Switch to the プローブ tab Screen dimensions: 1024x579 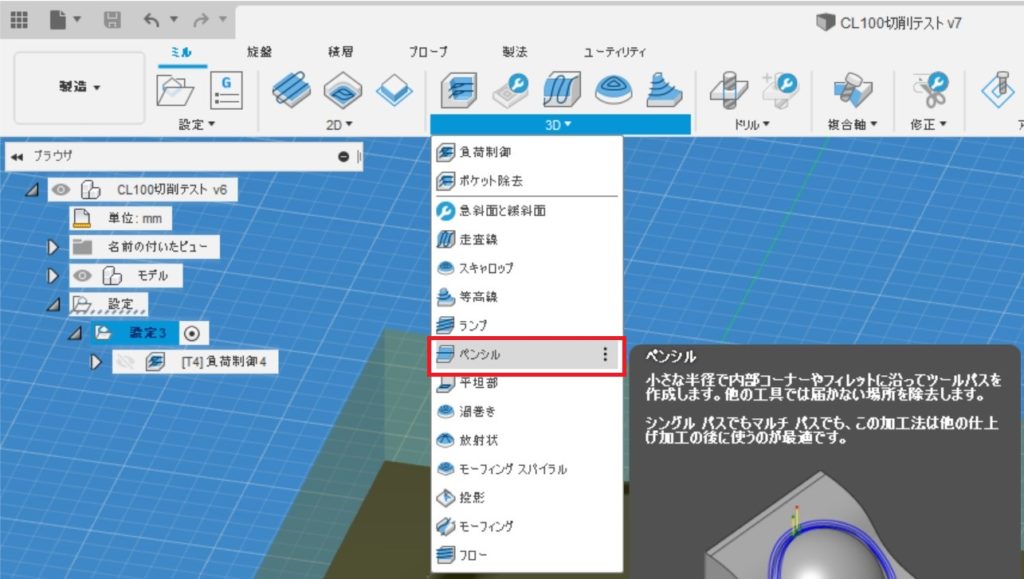pos(428,52)
